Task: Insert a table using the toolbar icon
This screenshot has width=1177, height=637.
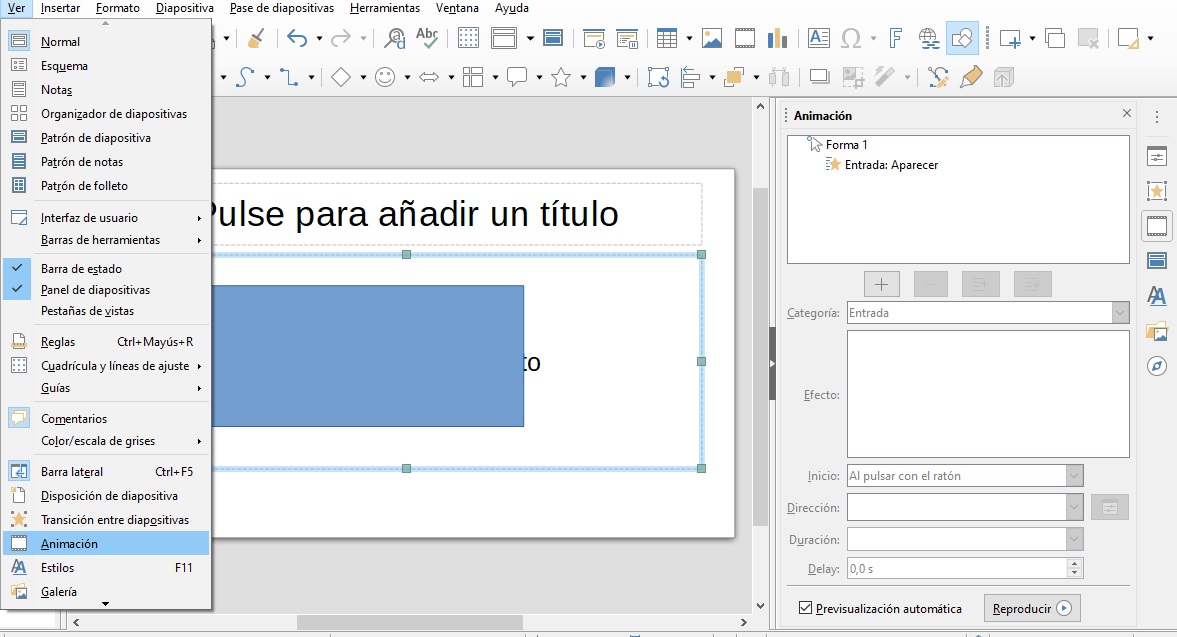Action: pyautogui.click(x=667, y=38)
